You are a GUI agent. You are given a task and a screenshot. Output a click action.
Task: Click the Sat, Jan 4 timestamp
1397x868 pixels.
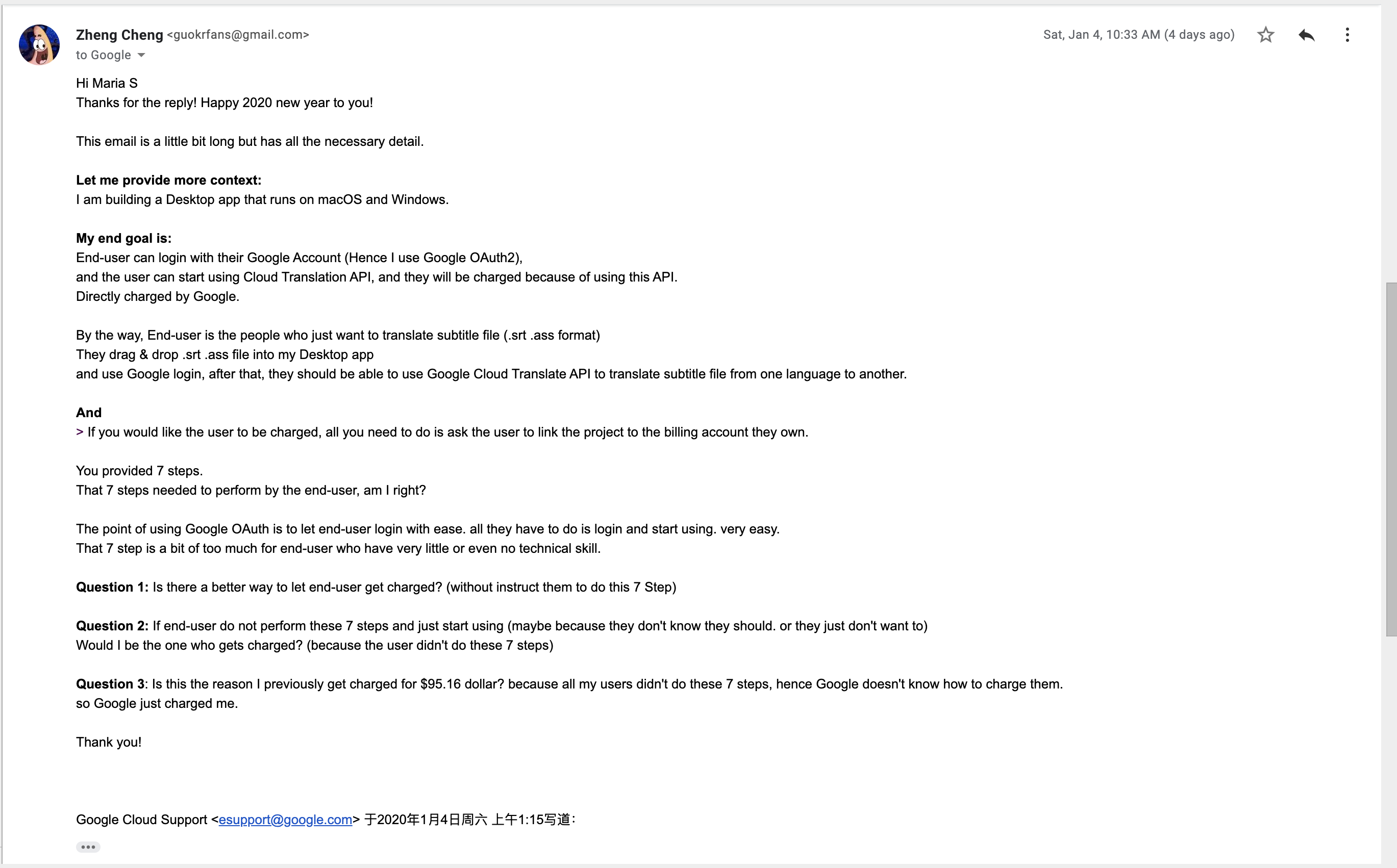[x=1138, y=35]
